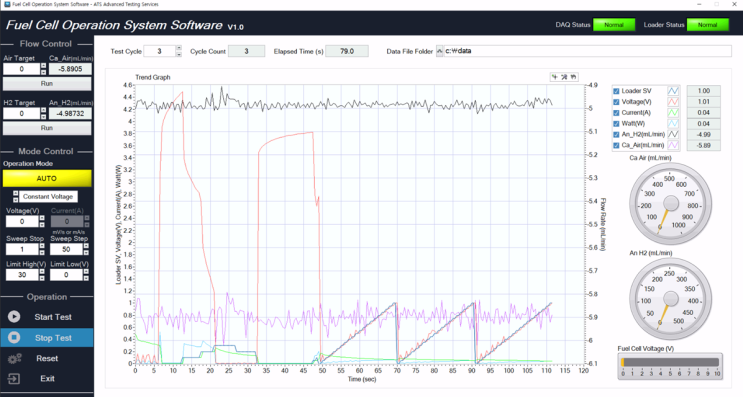Click the Voltage(V) legend value 1.01
The image size is (743, 397).
pyautogui.click(x=704, y=101)
